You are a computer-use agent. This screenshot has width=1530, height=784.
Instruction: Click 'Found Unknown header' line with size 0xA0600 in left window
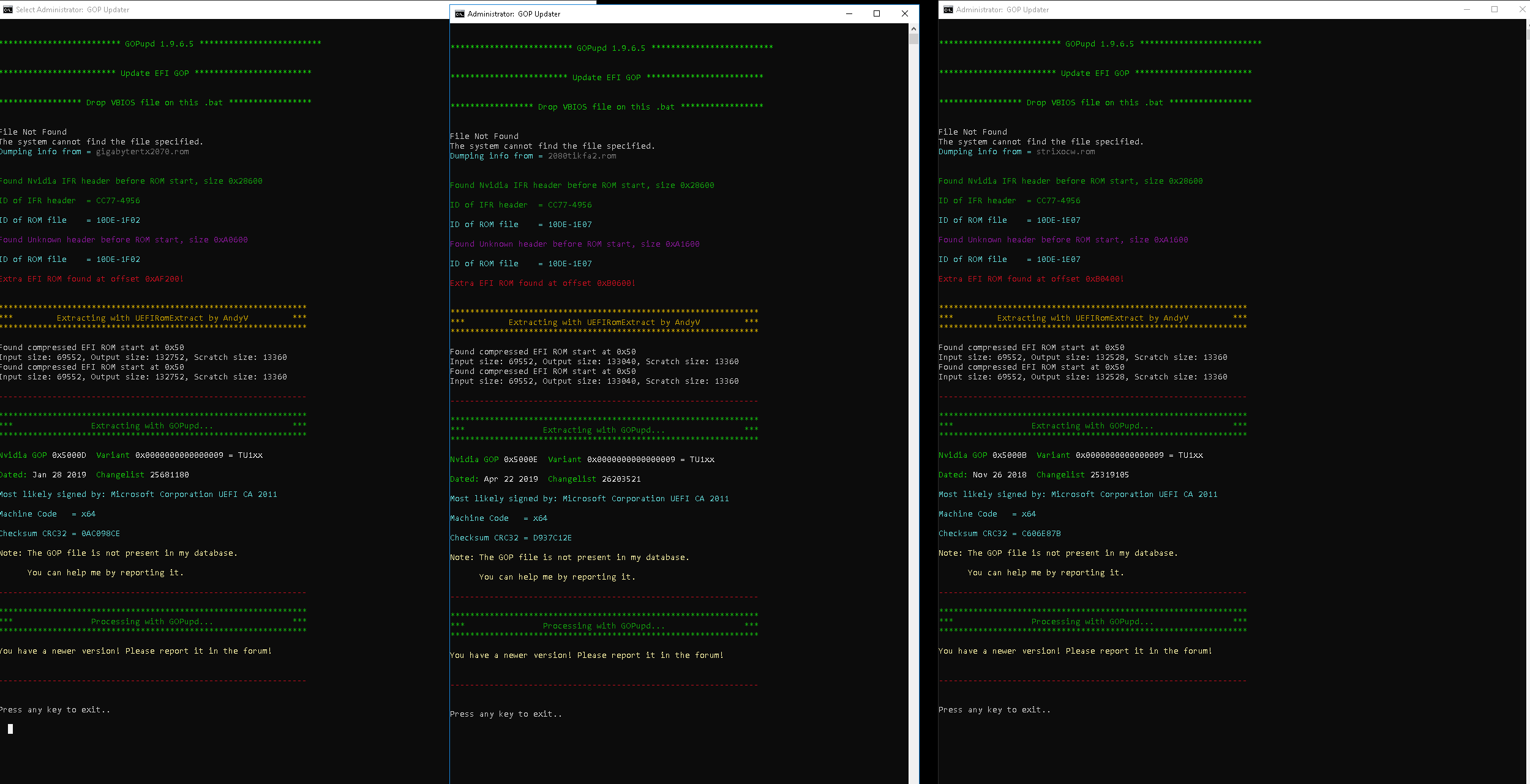[124, 240]
